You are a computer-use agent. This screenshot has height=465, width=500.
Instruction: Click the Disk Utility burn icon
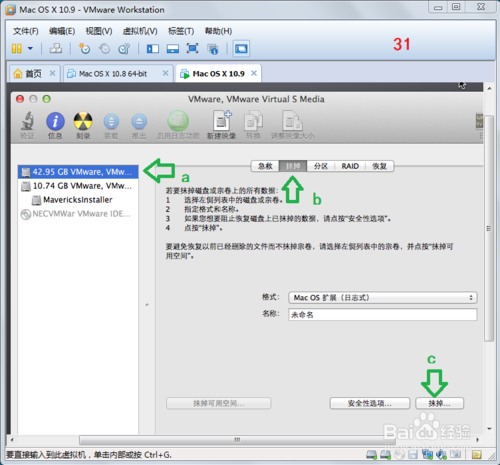pyautogui.click(x=83, y=125)
